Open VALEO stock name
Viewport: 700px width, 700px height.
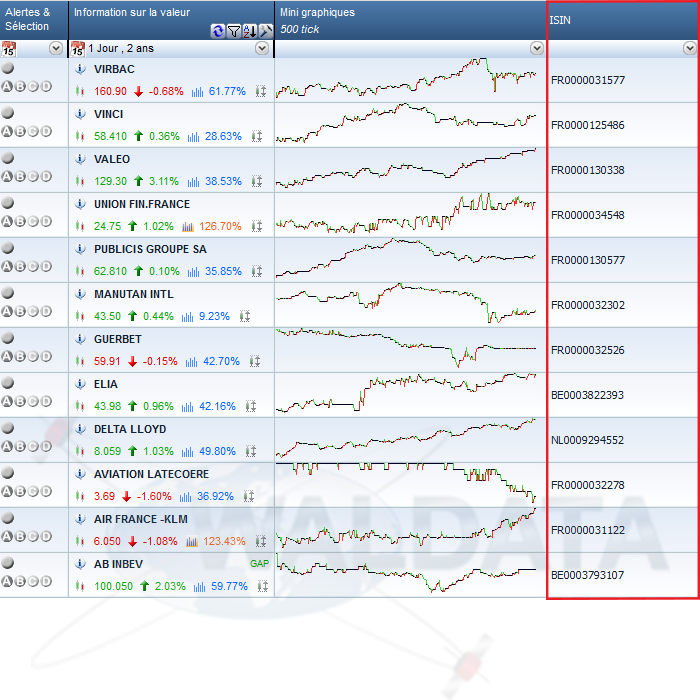[x=112, y=159]
